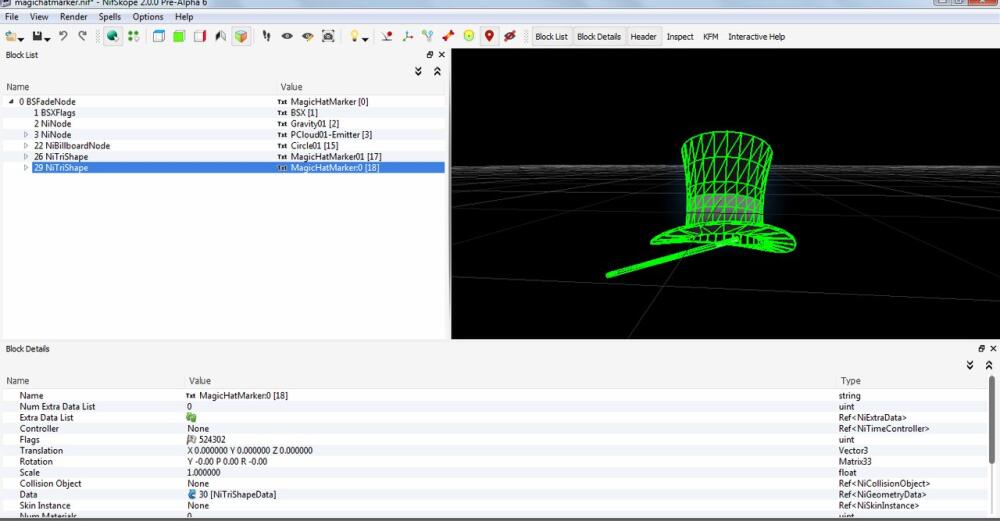Click the Block Details collapse-all double chevron
Image resolution: width=1000 pixels, height=521 pixels.
(x=989, y=365)
